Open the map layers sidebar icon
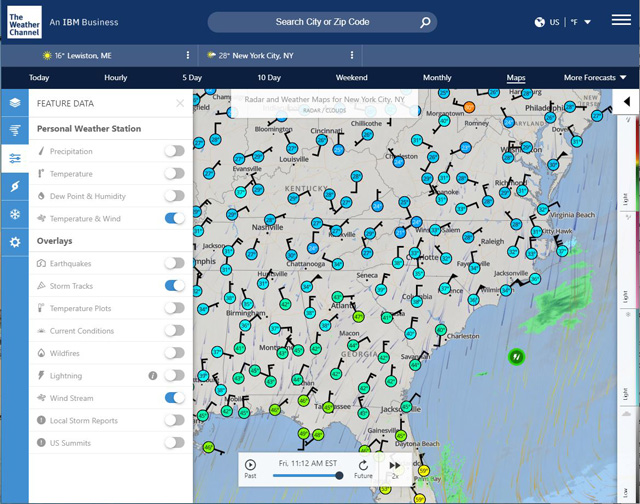Image resolution: width=640 pixels, height=504 pixels. tap(15, 102)
